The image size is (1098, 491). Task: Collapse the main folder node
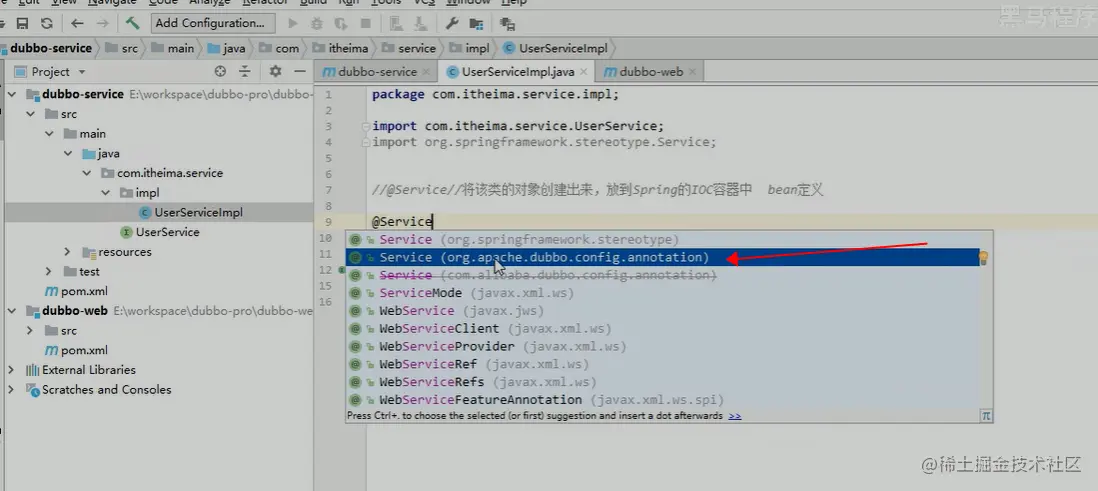click(49, 134)
